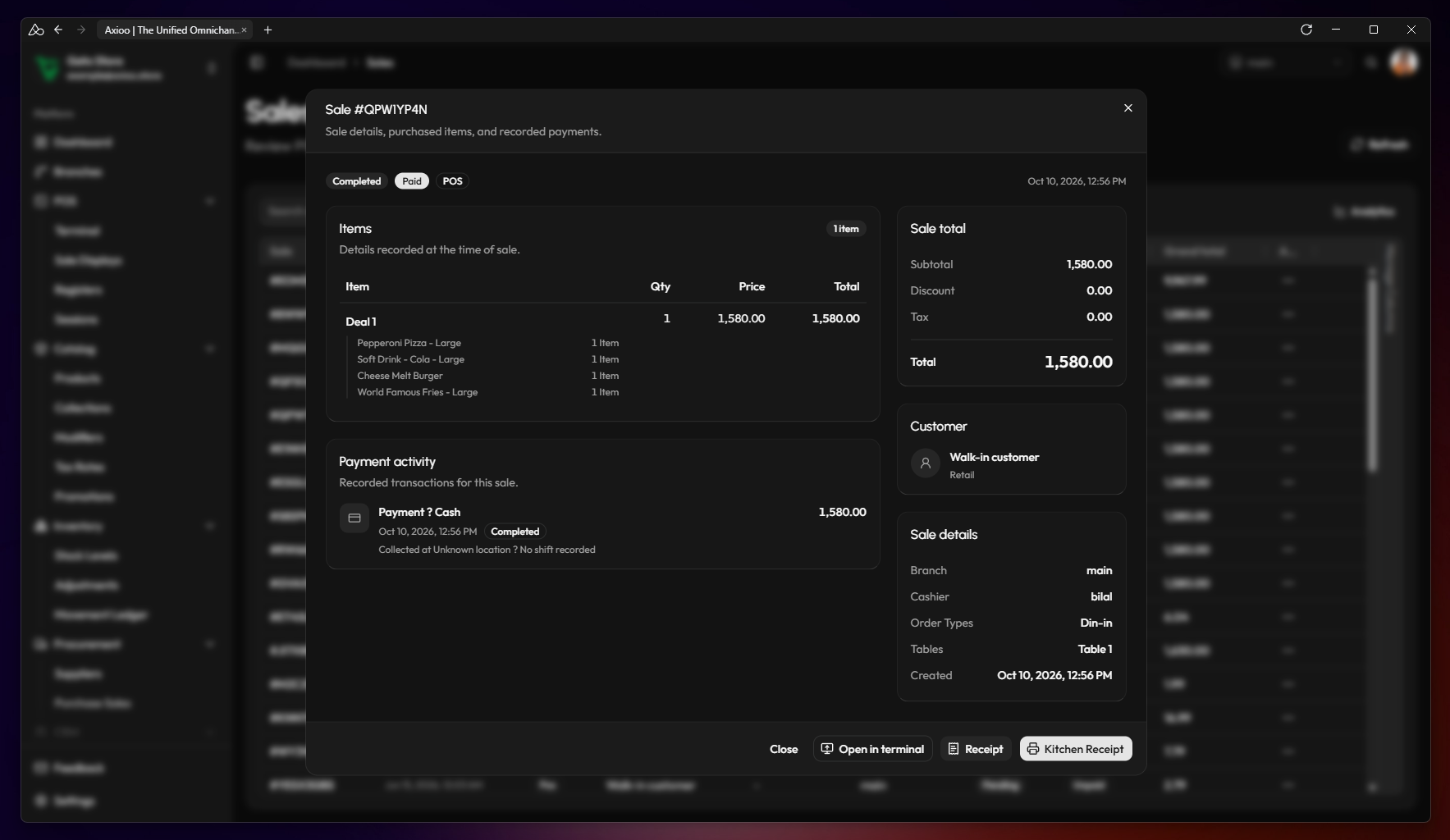Click the Kitchen Receipt button
The image size is (1450, 840).
(1076, 749)
